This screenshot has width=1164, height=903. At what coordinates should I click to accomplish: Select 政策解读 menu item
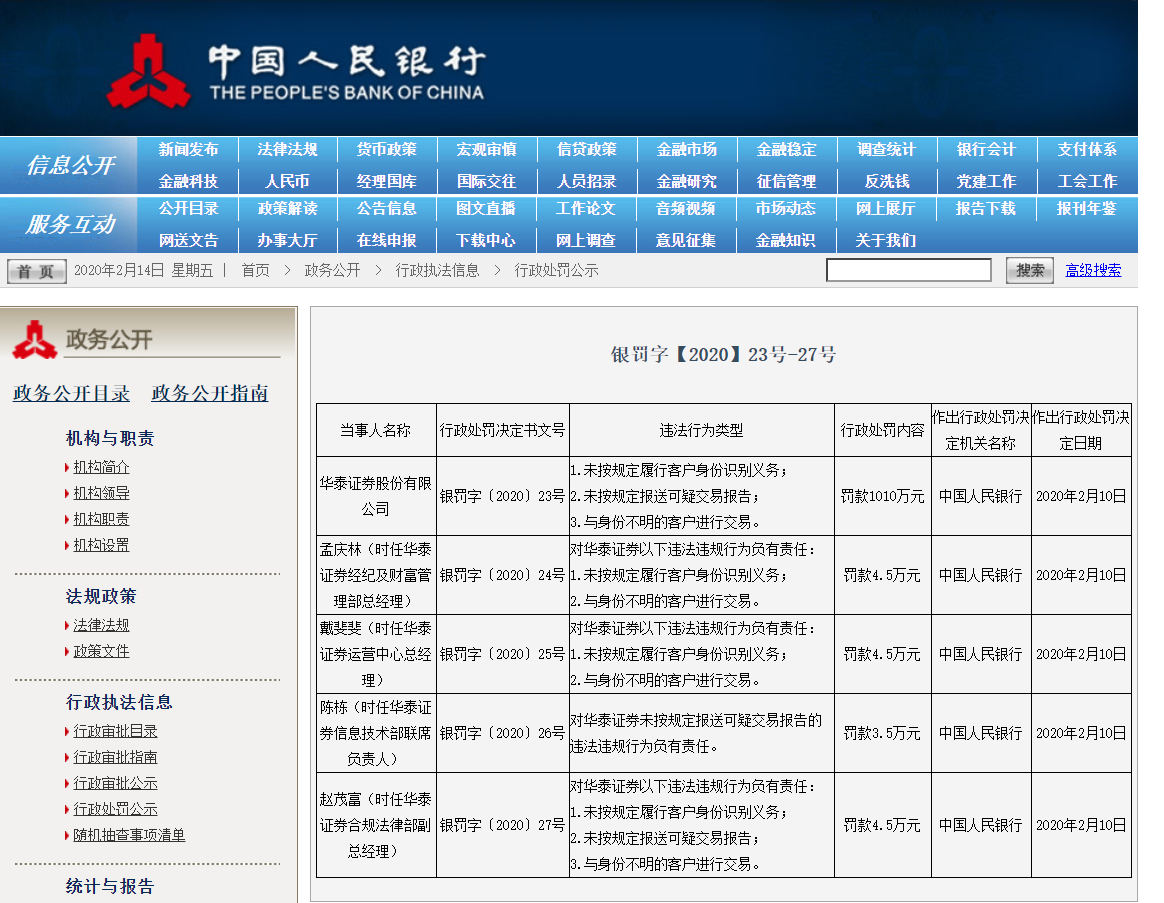[287, 209]
